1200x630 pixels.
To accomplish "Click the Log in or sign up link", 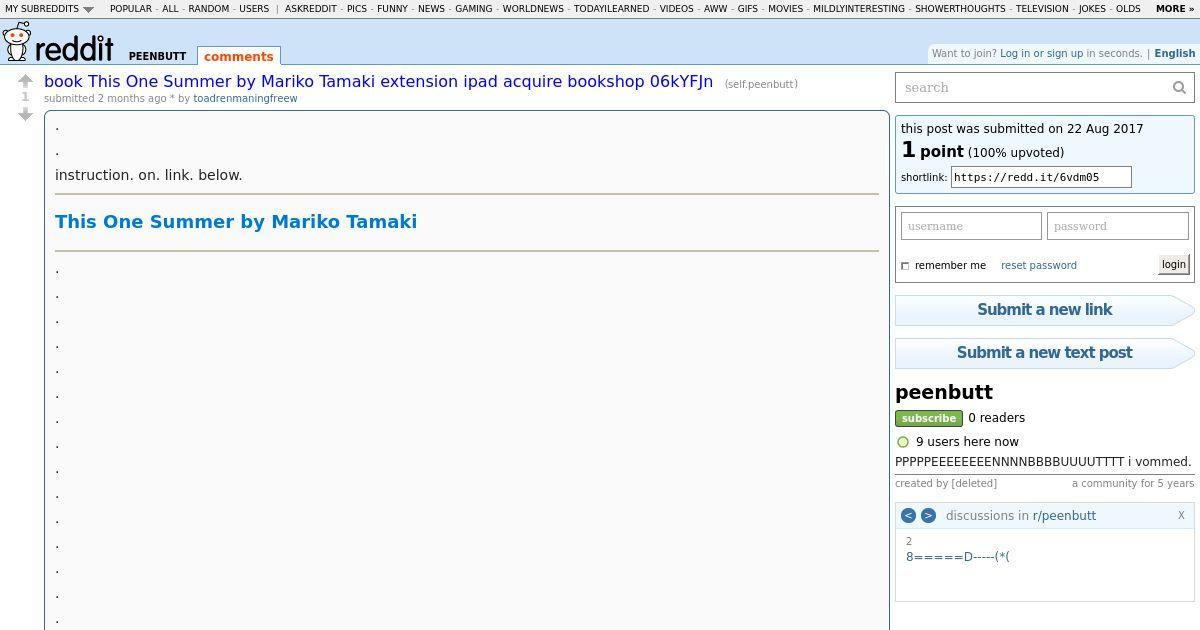I will 1041,53.
